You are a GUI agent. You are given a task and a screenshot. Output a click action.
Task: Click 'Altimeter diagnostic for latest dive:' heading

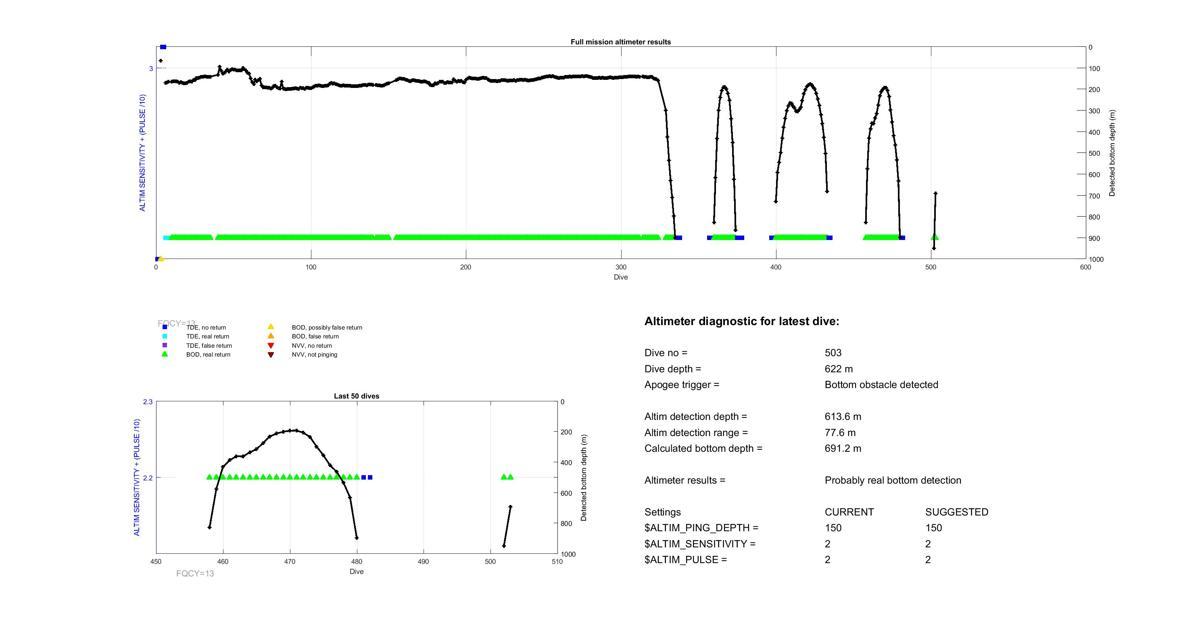tap(742, 322)
